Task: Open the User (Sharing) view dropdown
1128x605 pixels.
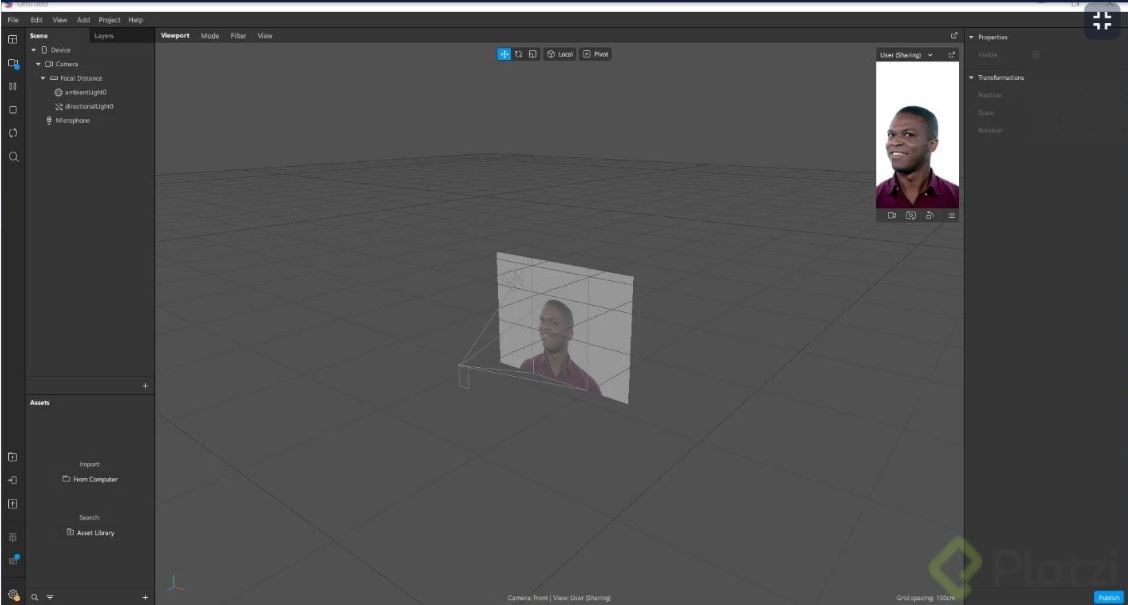Action: [906, 55]
